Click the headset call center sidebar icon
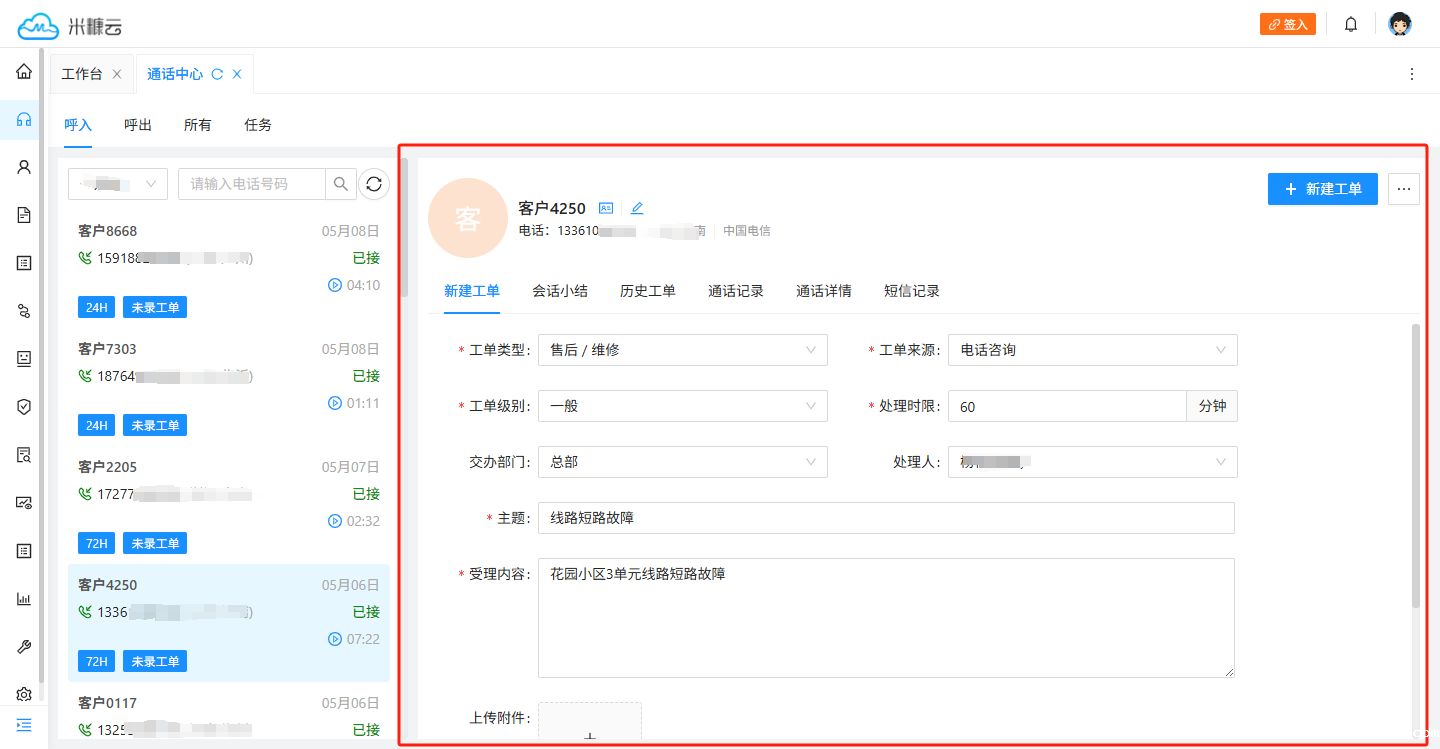The width and height of the screenshot is (1440, 749). (x=24, y=120)
